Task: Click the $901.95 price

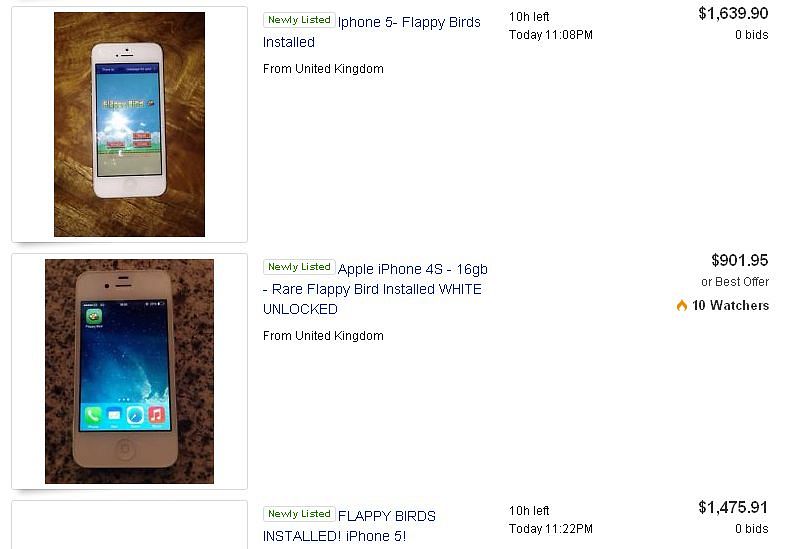Action: point(740,260)
